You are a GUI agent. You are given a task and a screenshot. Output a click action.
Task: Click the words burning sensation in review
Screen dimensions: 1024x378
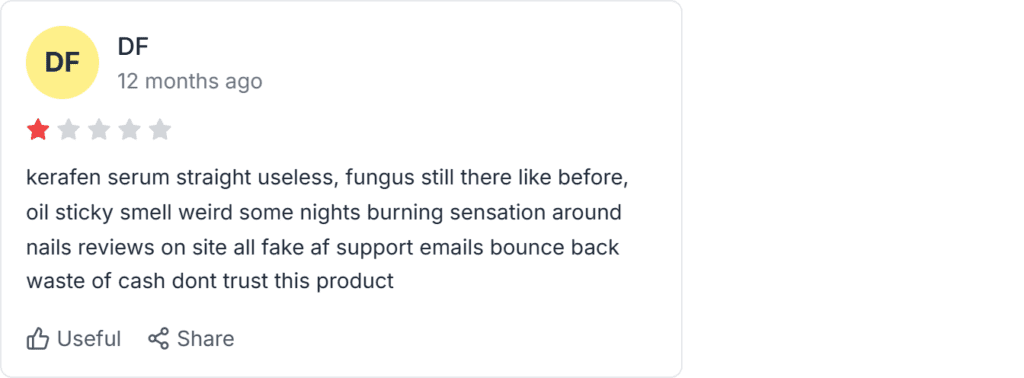point(481,213)
